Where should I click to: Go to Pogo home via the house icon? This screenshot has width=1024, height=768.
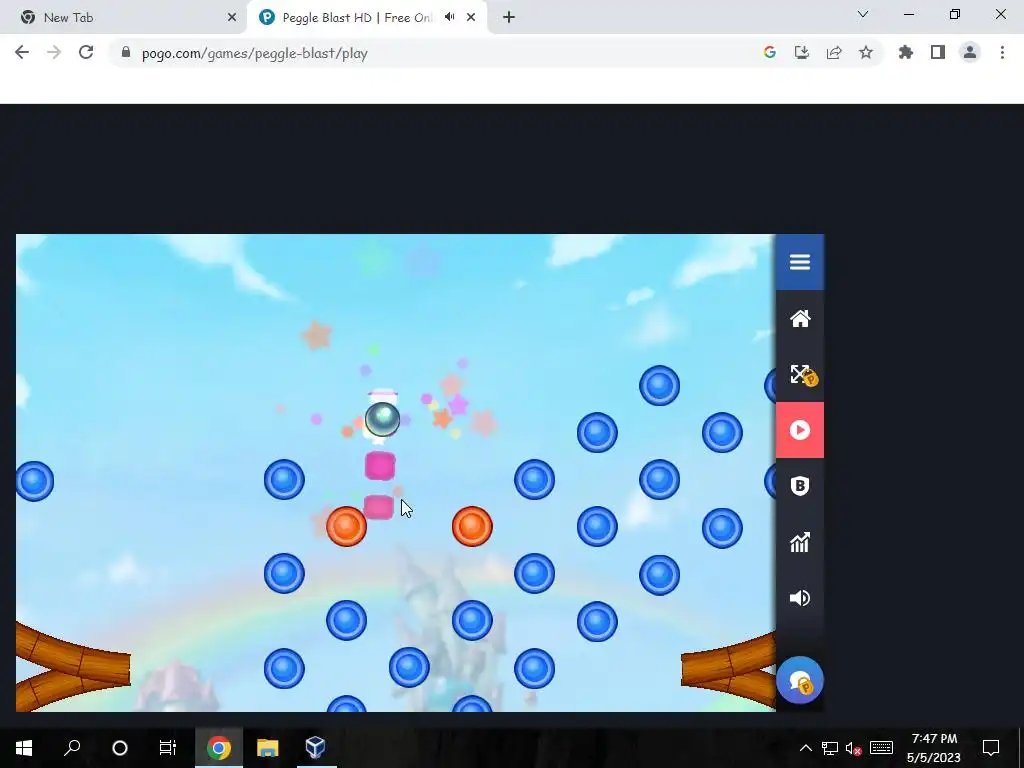799,318
